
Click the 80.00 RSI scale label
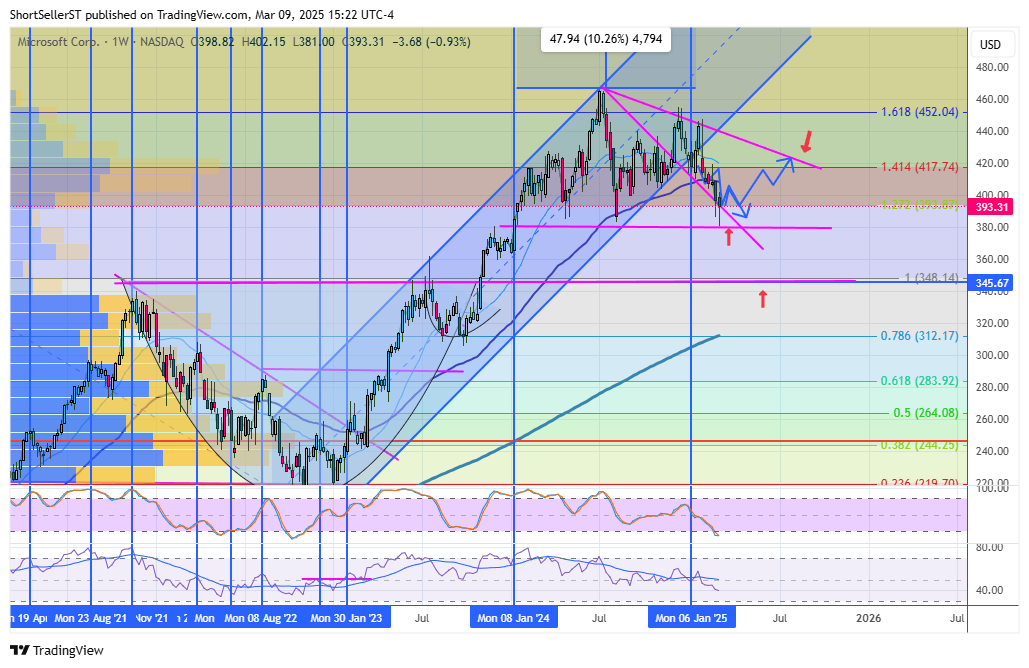click(990, 547)
